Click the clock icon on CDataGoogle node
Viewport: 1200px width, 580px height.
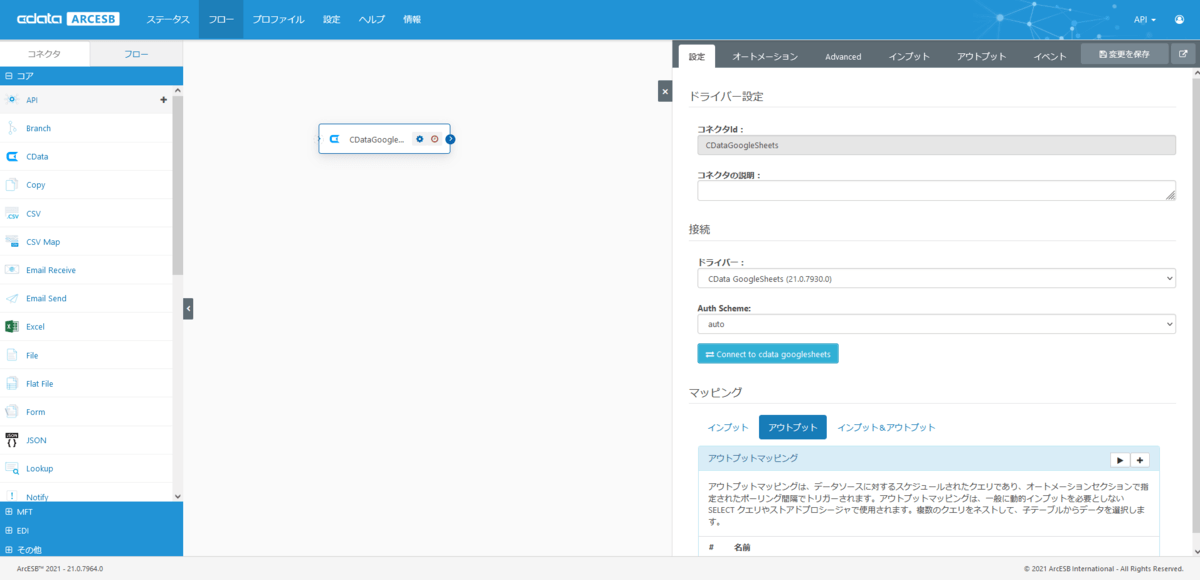pos(434,139)
